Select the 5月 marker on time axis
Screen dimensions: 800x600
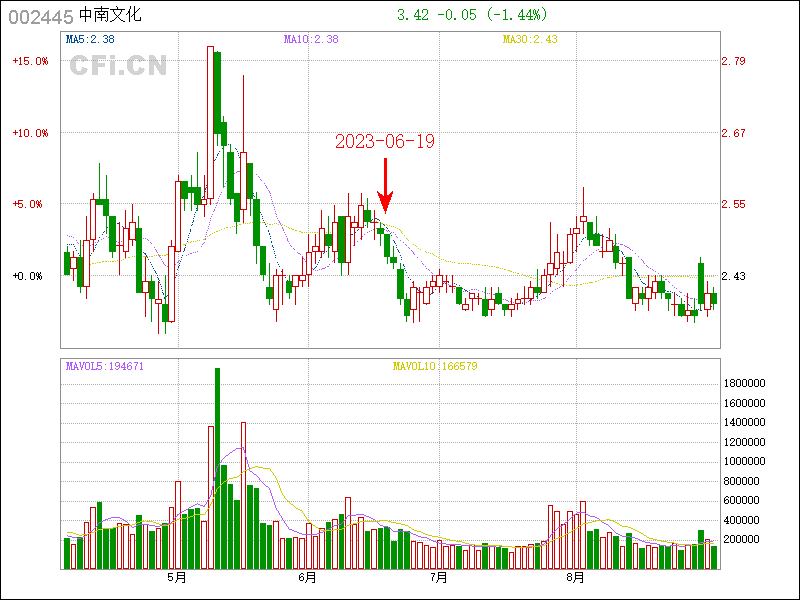click(177, 578)
